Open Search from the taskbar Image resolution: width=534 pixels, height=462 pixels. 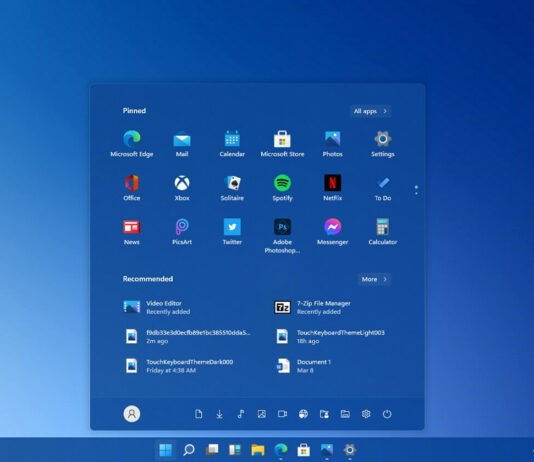189,450
